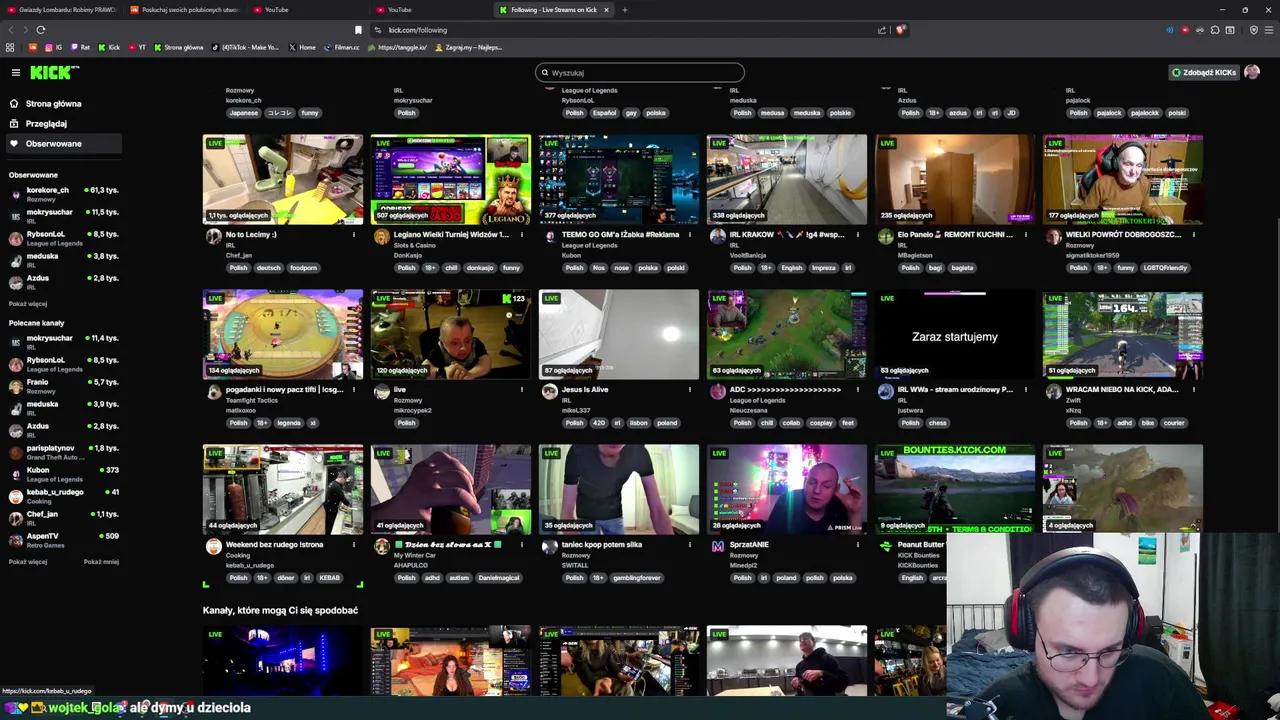Open No to Lecimy stream thumbnail

[x=283, y=180]
